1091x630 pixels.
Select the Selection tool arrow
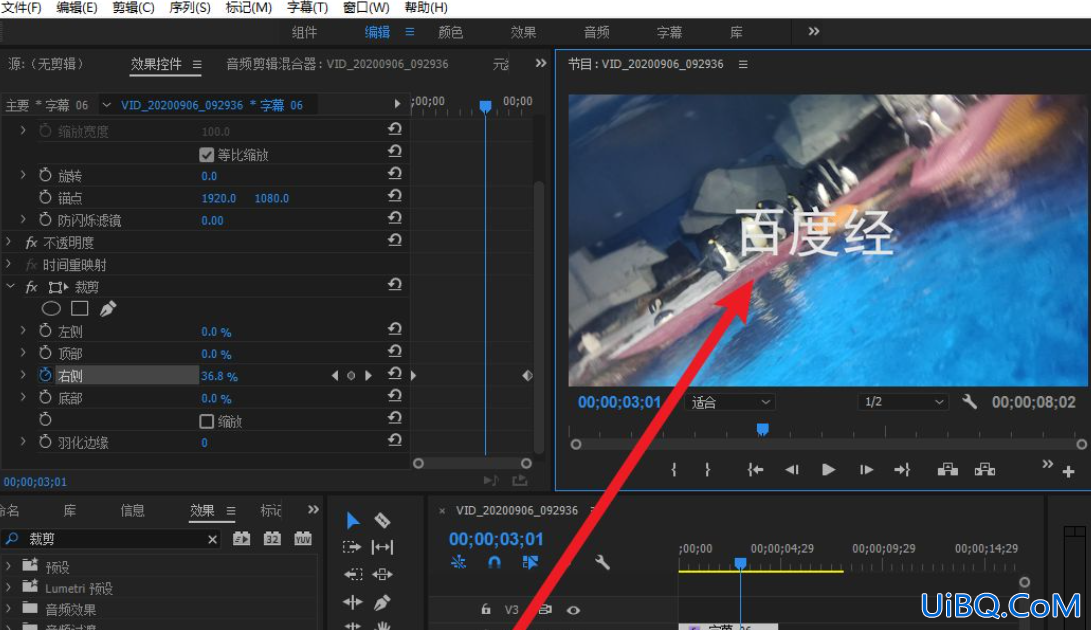point(353,521)
